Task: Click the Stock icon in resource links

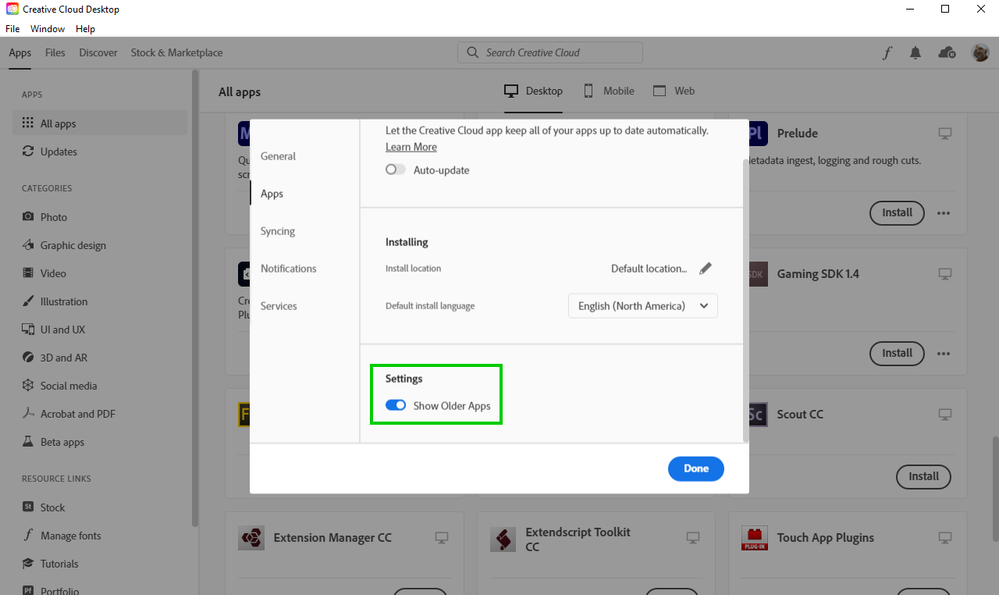Action: (27, 506)
